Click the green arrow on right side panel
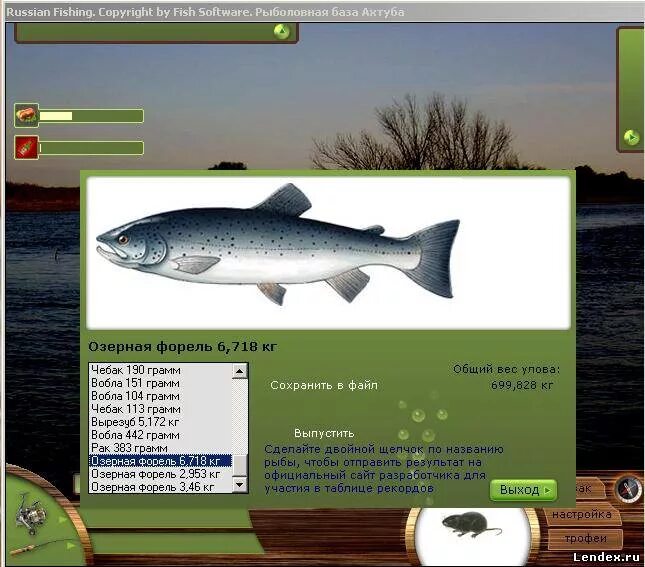645x567 pixels. pyautogui.click(x=631, y=137)
